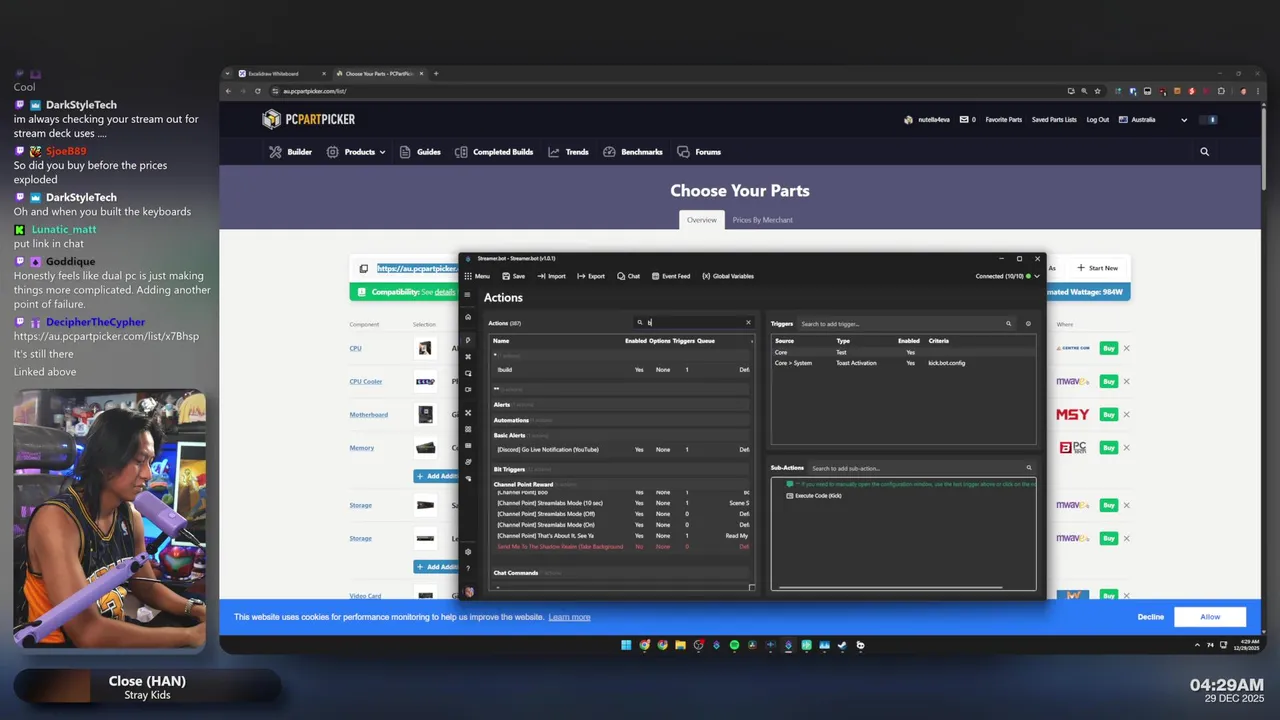This screenshot has width=1280, height=720.
Task: Click the PCPartPicker search magnifier
Action: (x=1204, y=152)
